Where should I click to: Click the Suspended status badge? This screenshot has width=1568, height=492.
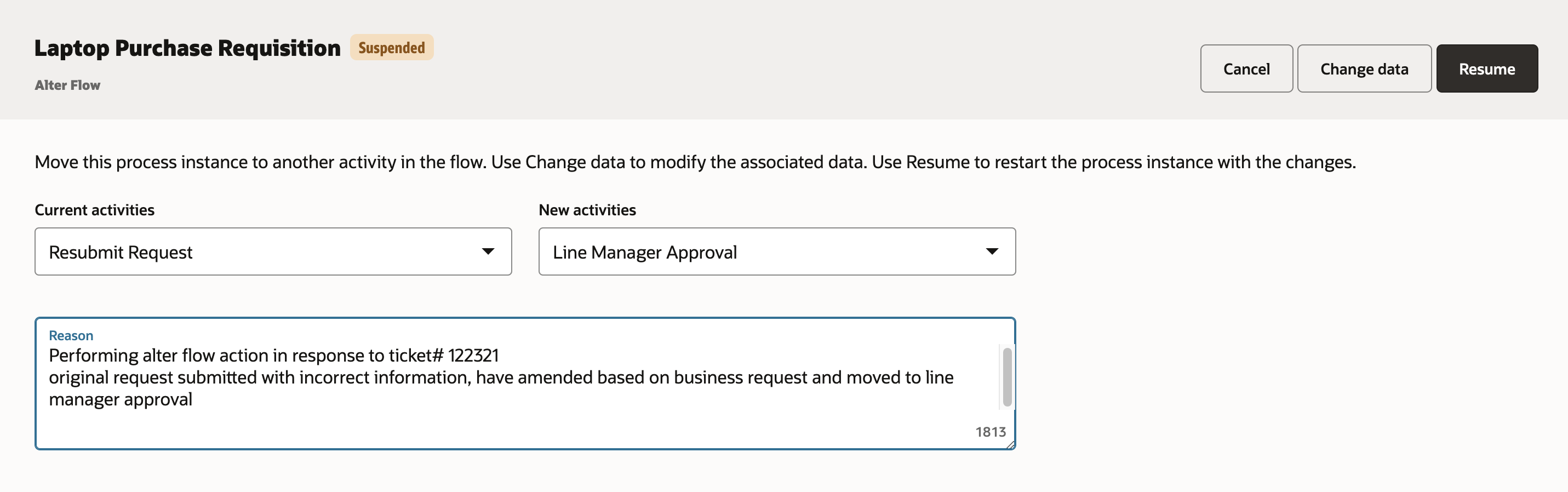point(391,48)
